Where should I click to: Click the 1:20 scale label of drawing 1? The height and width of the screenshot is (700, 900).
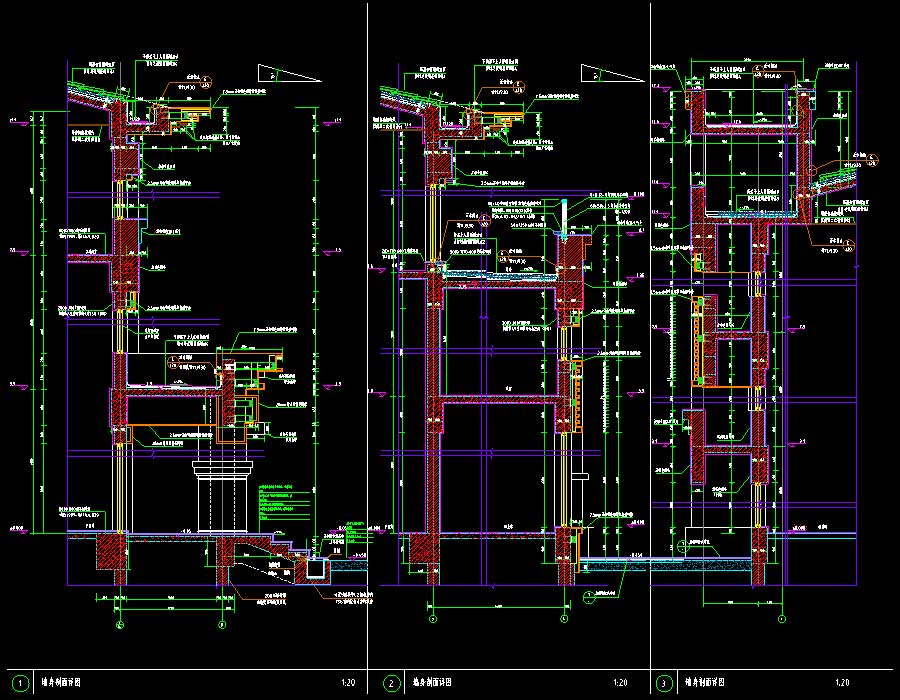[x=348, y=683]
